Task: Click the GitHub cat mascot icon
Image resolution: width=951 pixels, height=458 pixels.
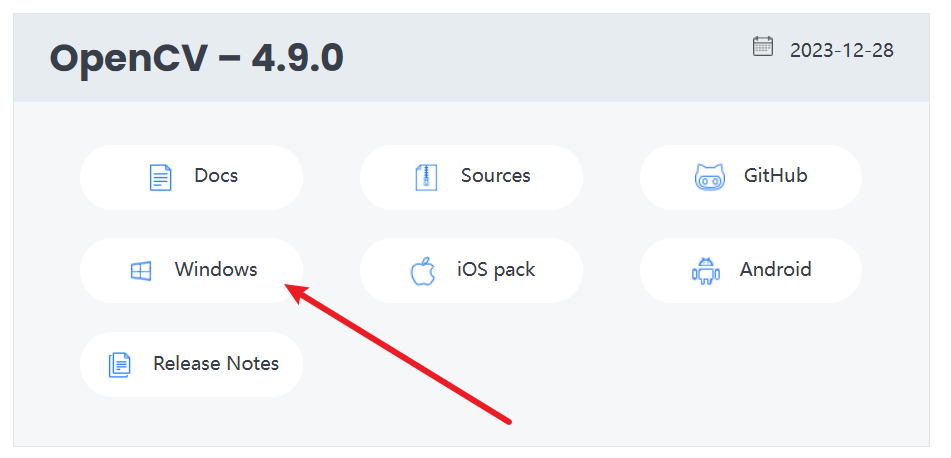Action: [709, 178]
